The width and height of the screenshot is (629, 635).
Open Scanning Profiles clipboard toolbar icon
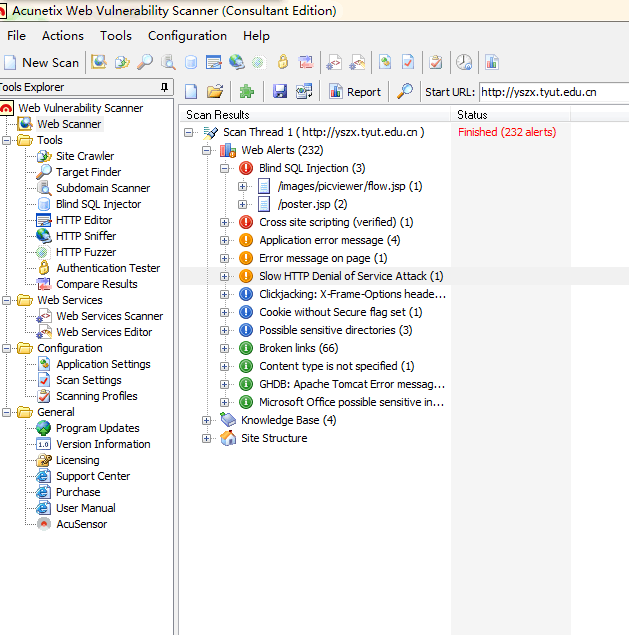pyautogui.click(x=436, y=62)
